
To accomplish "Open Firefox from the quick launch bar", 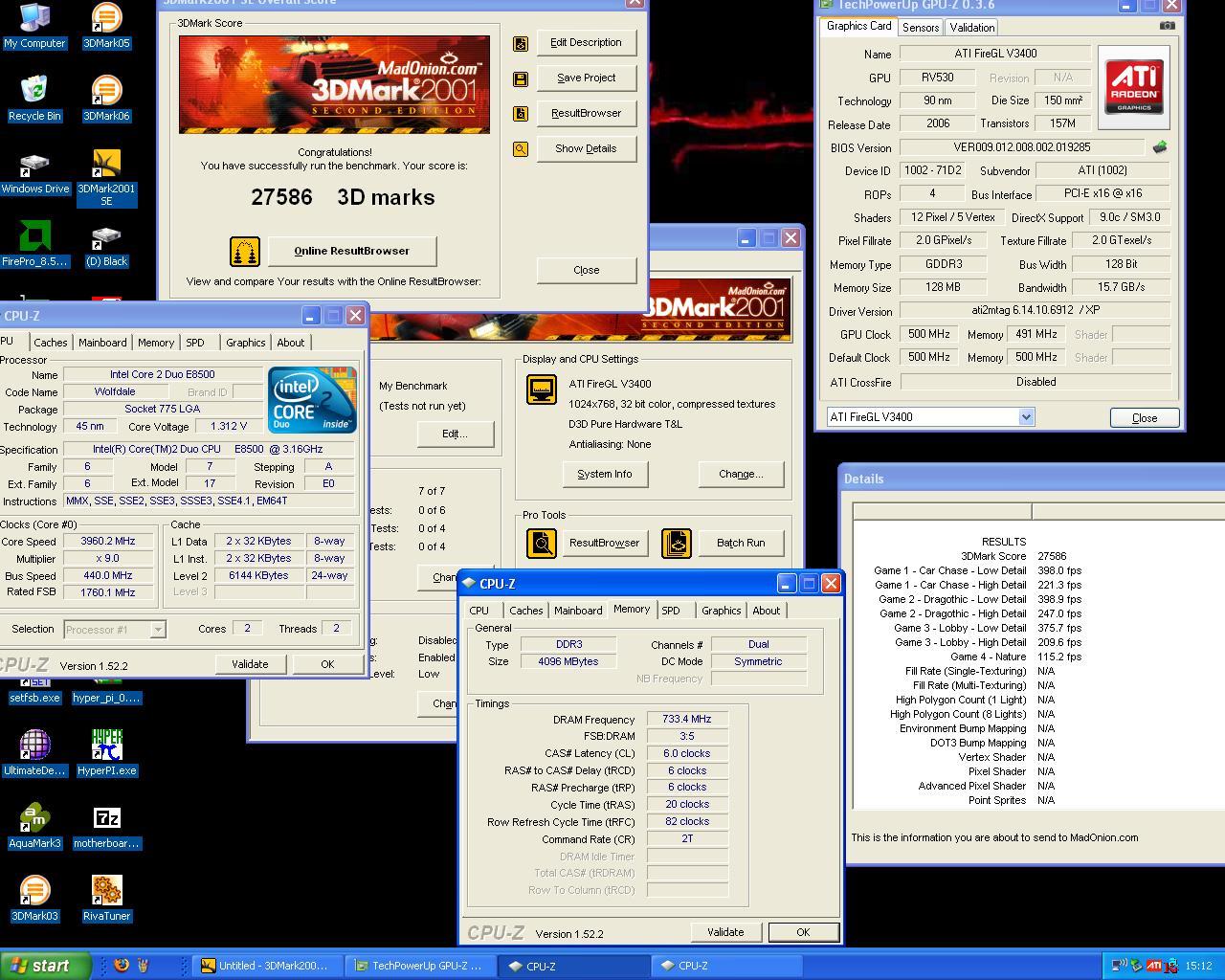I will tap(122, 966).
